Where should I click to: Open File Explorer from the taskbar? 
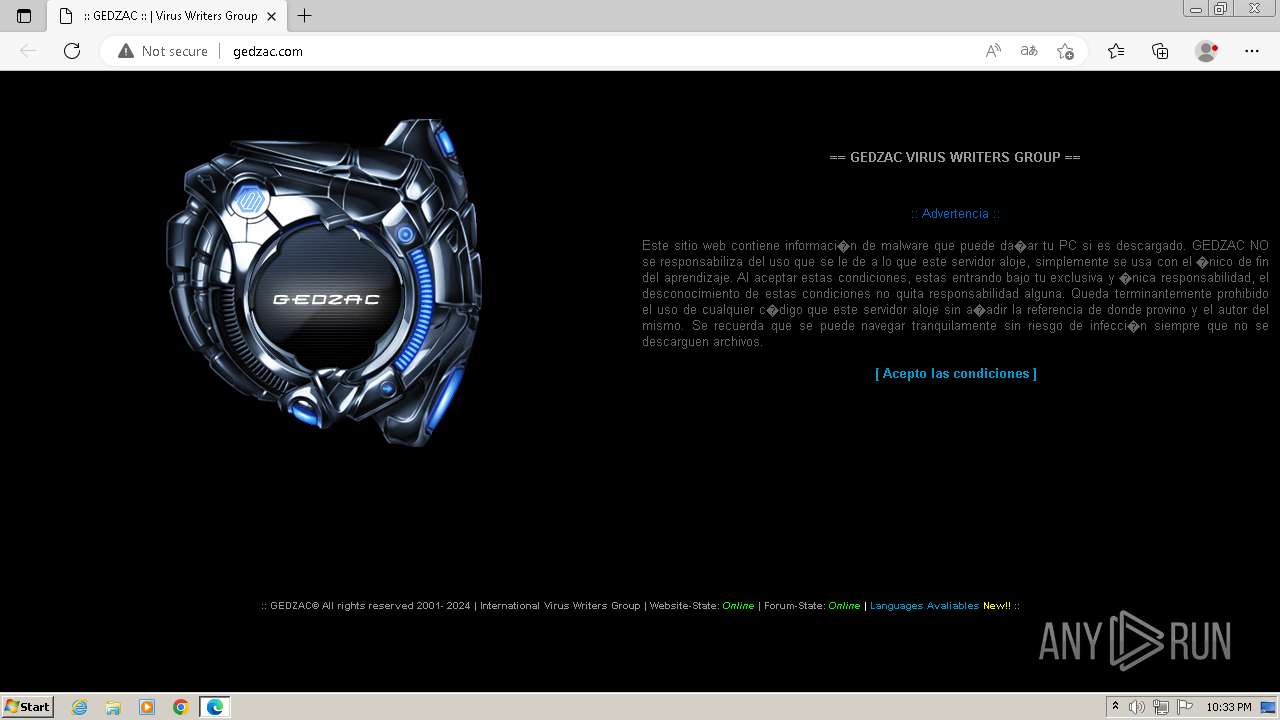point(113,707)
